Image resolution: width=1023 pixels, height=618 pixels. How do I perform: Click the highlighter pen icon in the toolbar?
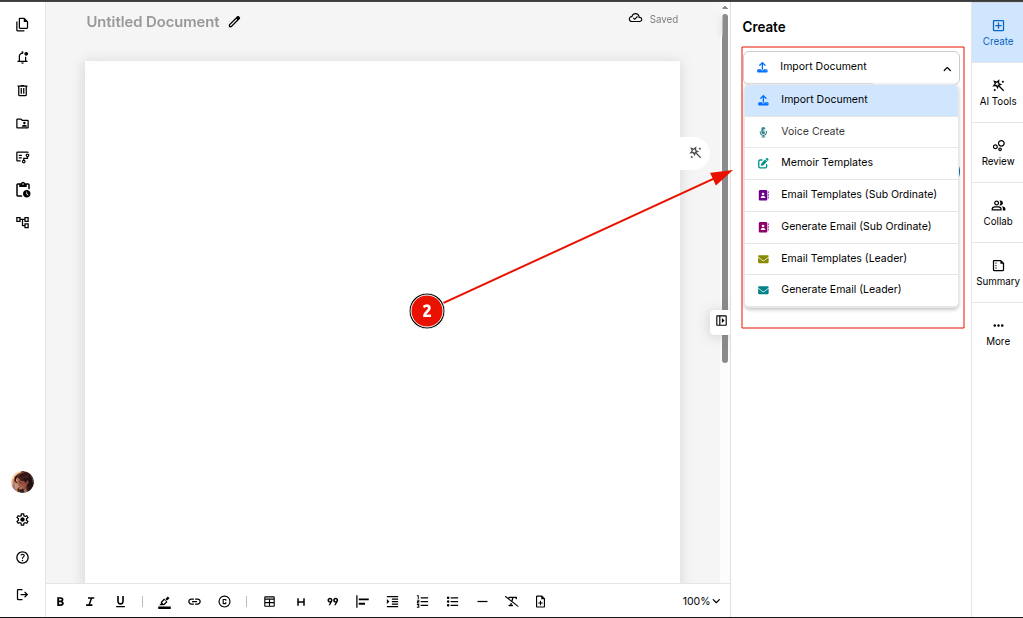pos(164,602)
